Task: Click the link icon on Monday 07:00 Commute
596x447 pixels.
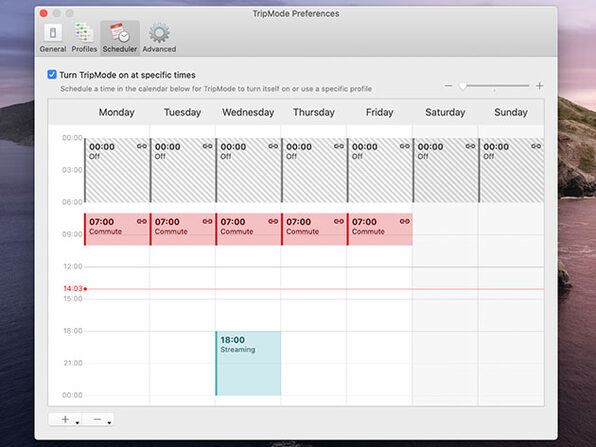Action: pos(142,221)
